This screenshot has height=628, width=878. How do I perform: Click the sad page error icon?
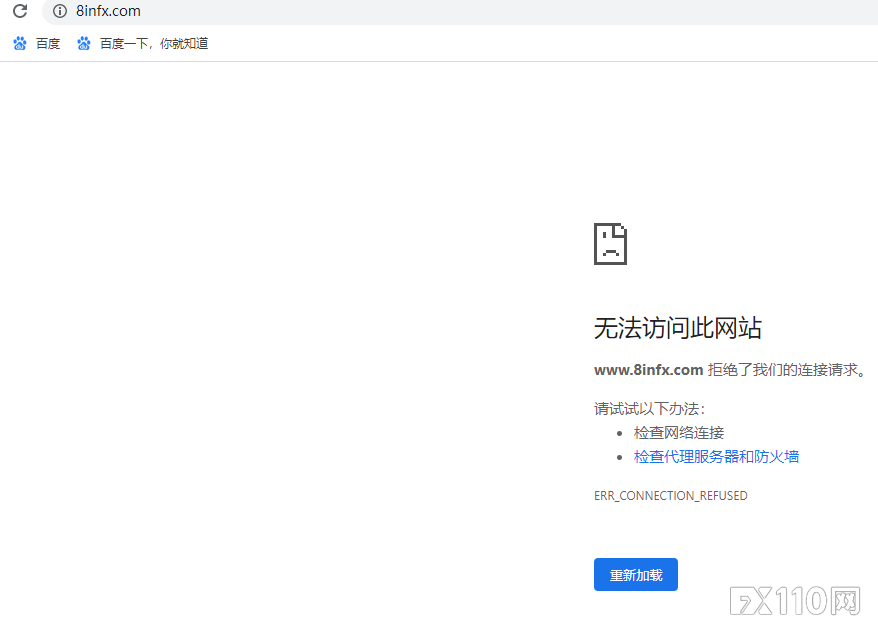(610, 244)
